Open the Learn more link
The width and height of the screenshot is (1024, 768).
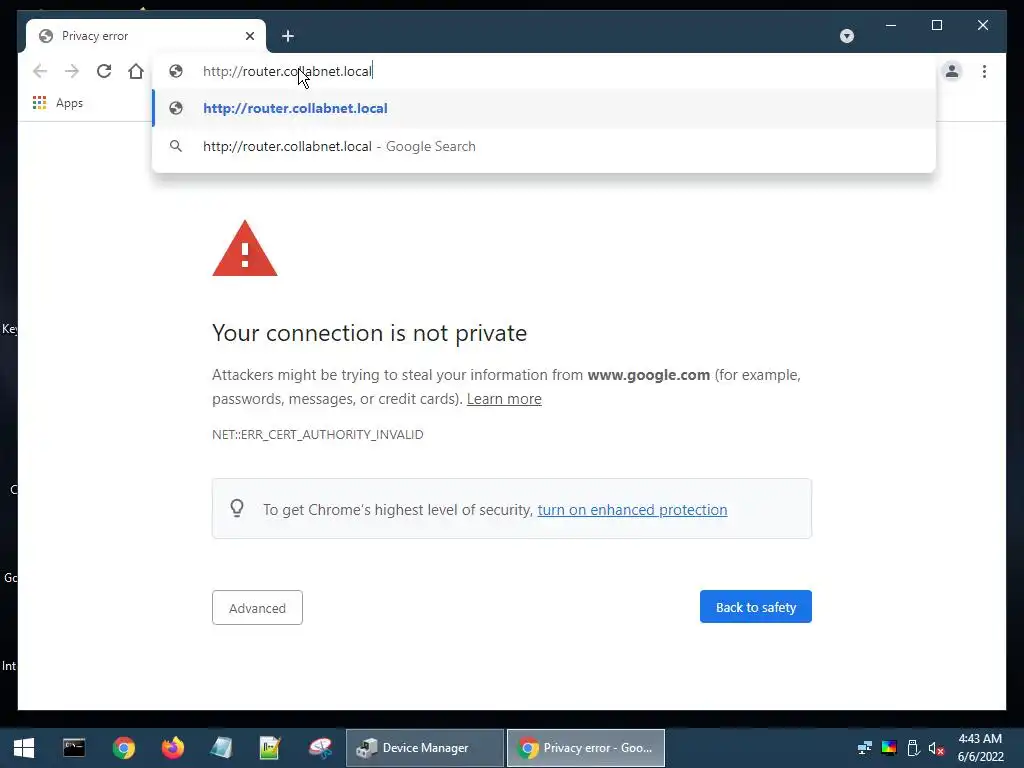pos(504,399)
